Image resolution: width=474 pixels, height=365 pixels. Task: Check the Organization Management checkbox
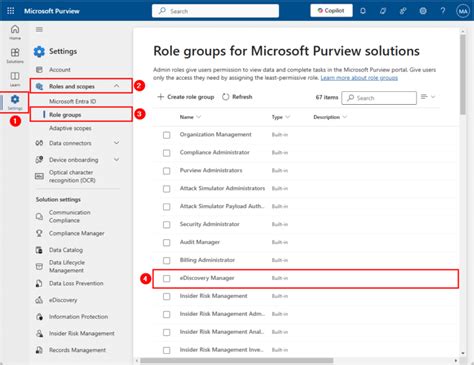pyautogui.click(x=167, y=135)
